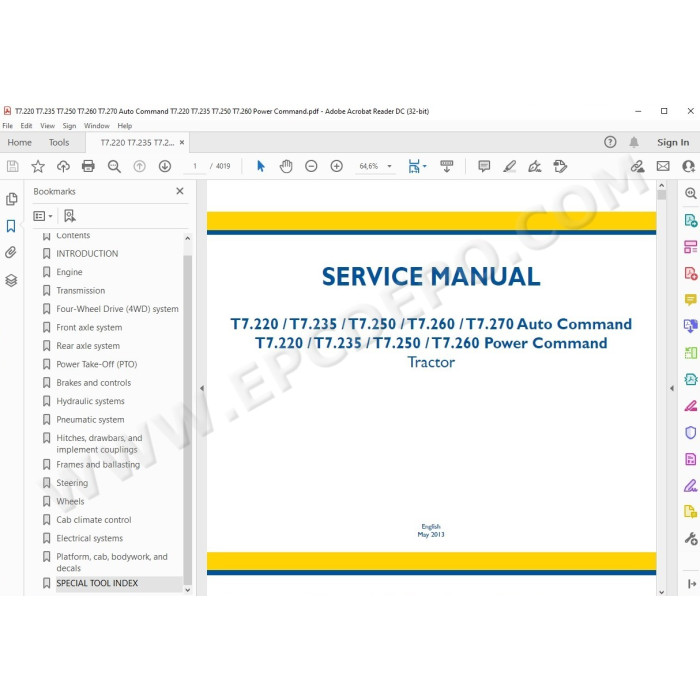Screen dimensions: 700x700
Task: Open the layers panel
Action: tap(11, 280)
